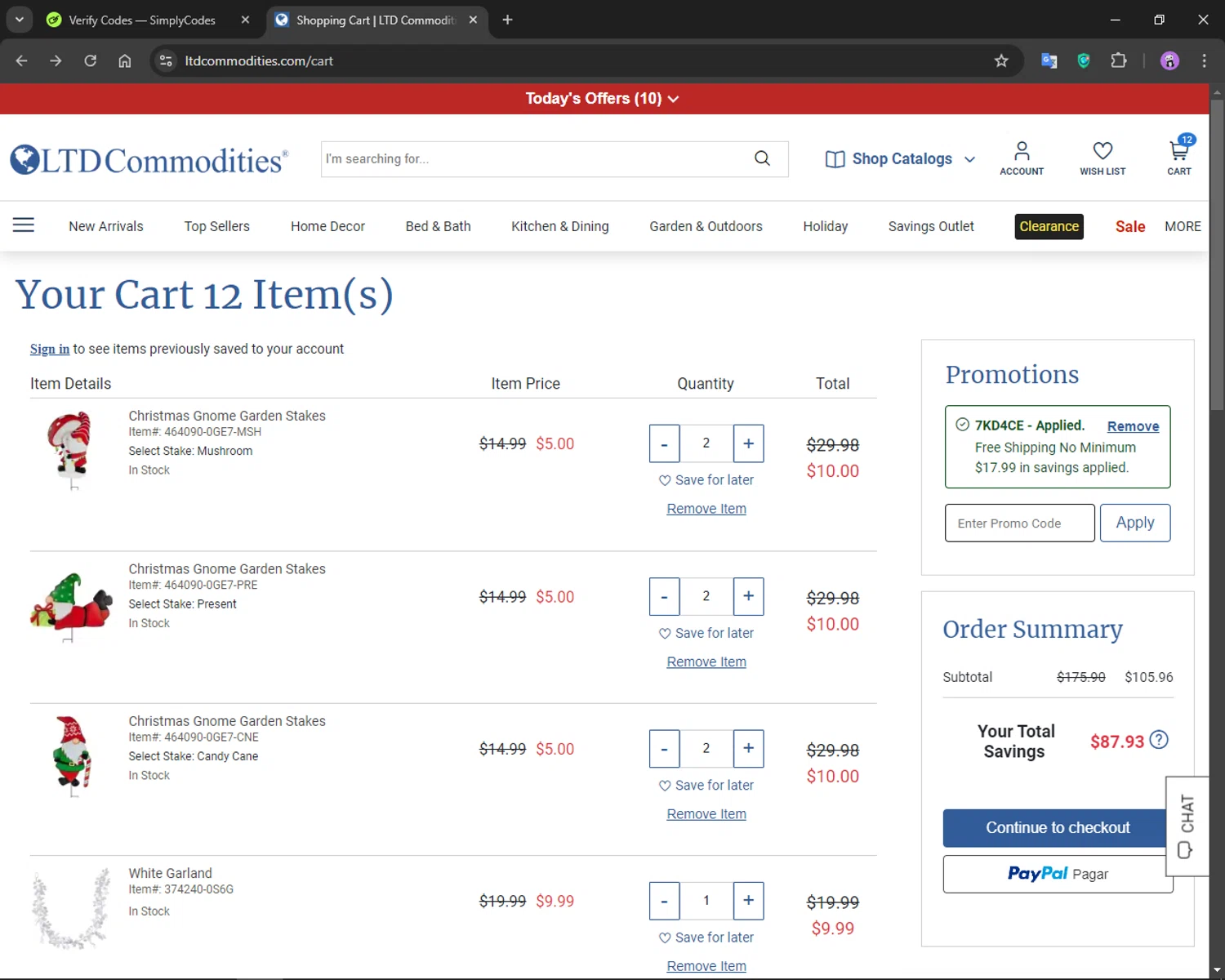Open a new browser tab
The height and width of the screenshot is (980, 1225).
507,20
